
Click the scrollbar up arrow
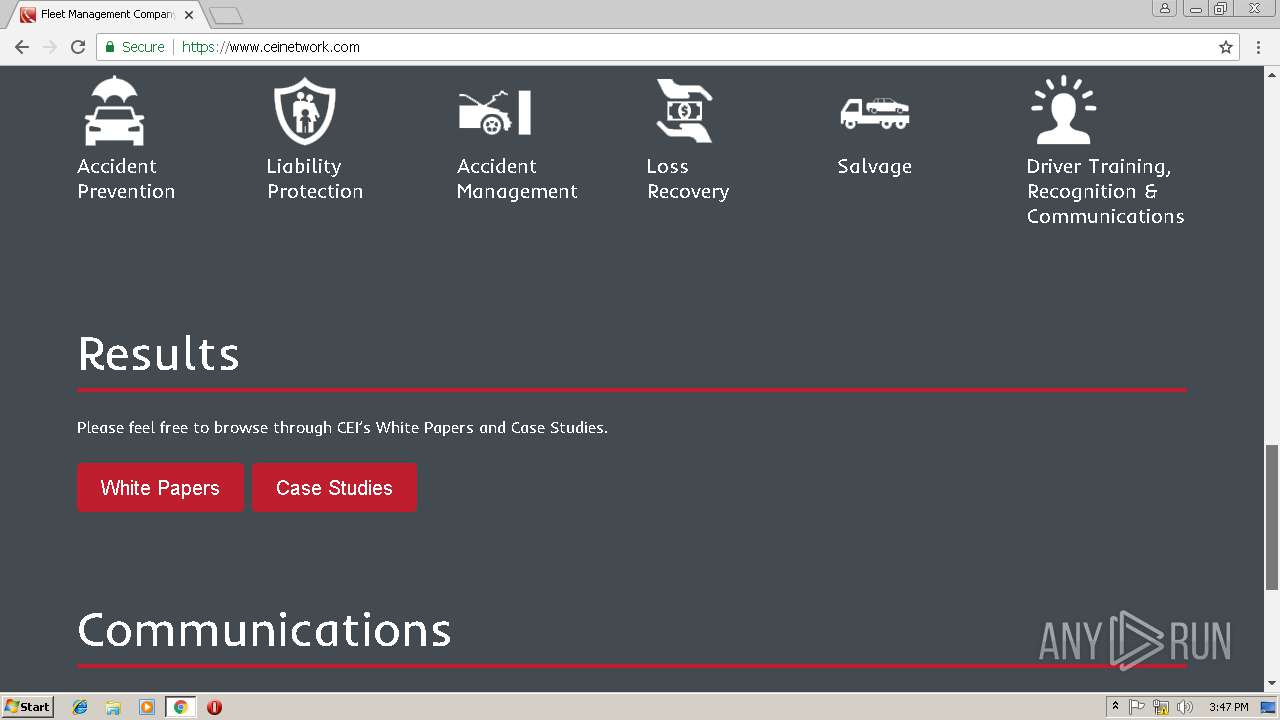(x=1272, y=74)
